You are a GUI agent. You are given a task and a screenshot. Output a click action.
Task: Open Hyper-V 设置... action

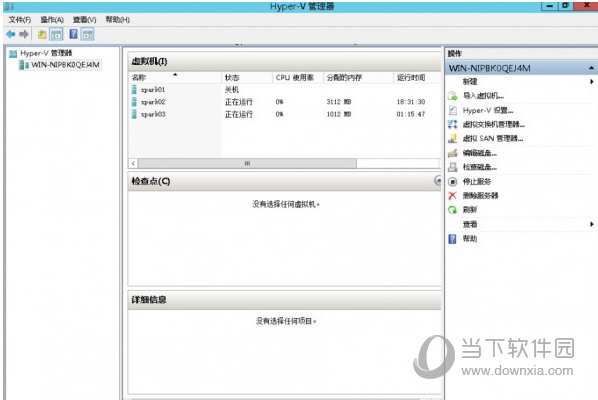coord(488,111)
